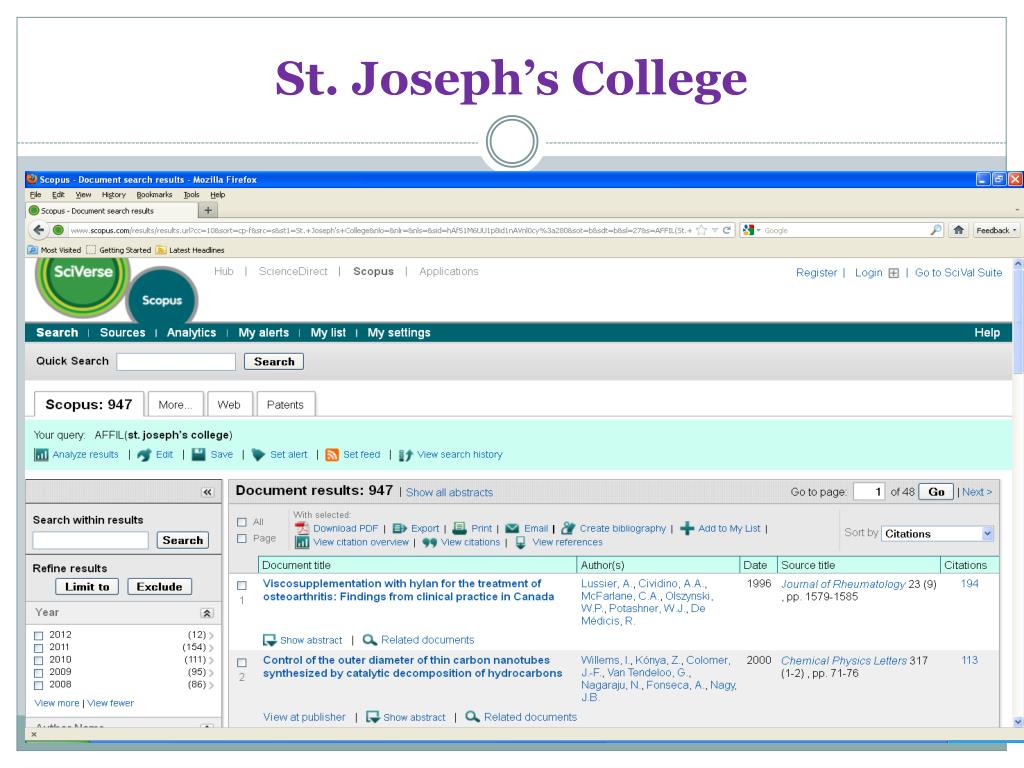Viewport: 1024px width, 768px height.
Task: Open the new tab plus button
Action: (208, 210)
